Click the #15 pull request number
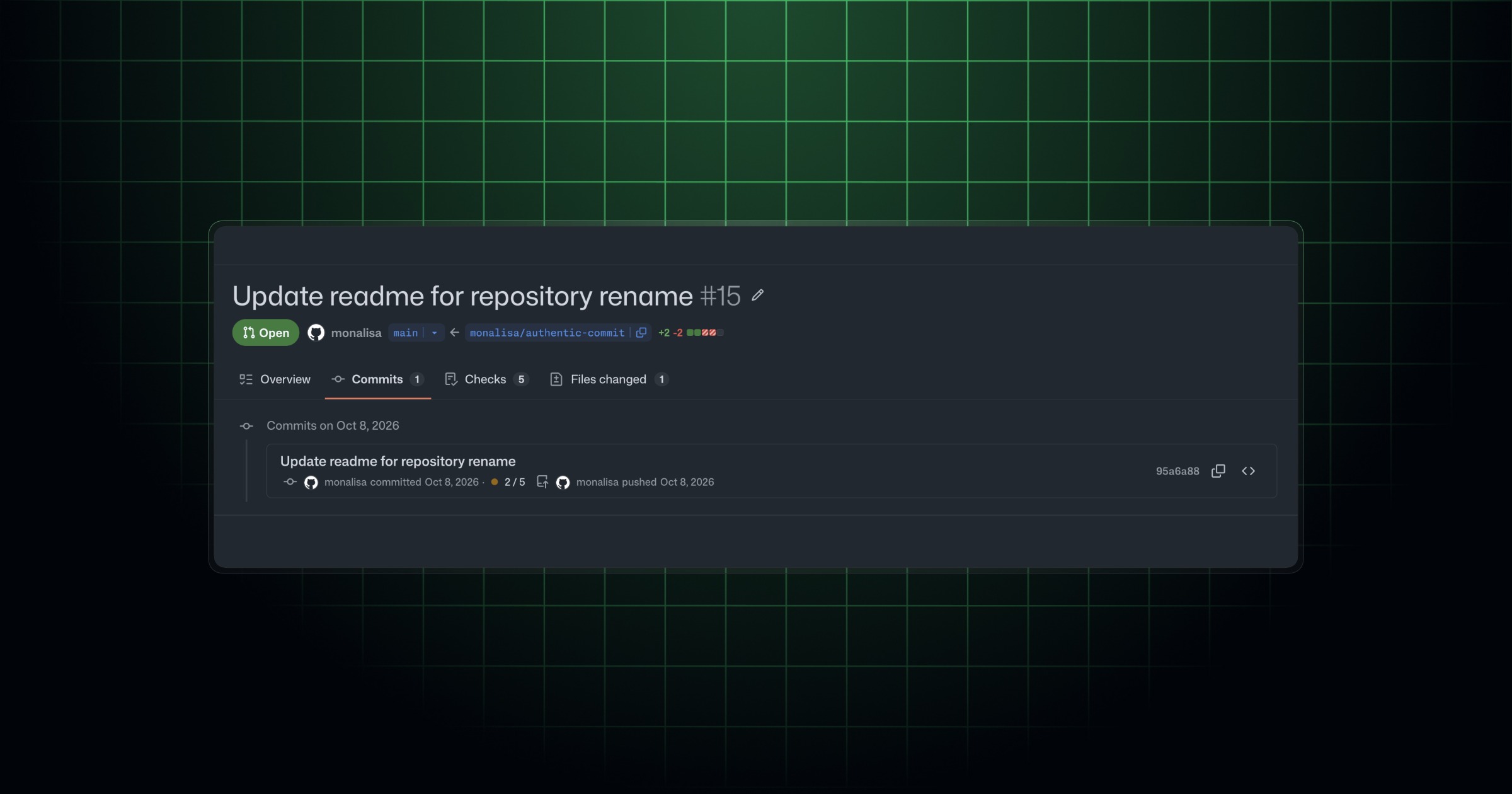The width and height of the screenshot is (1512, 794). click(x=720, y=296)
